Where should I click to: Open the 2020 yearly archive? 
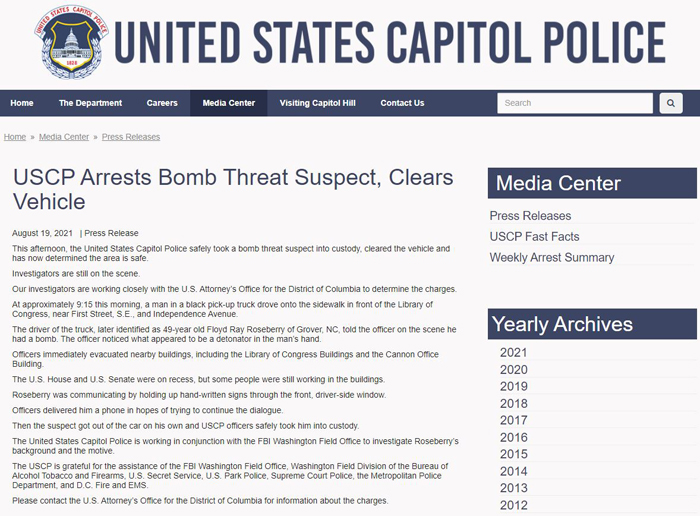(513, 370)
